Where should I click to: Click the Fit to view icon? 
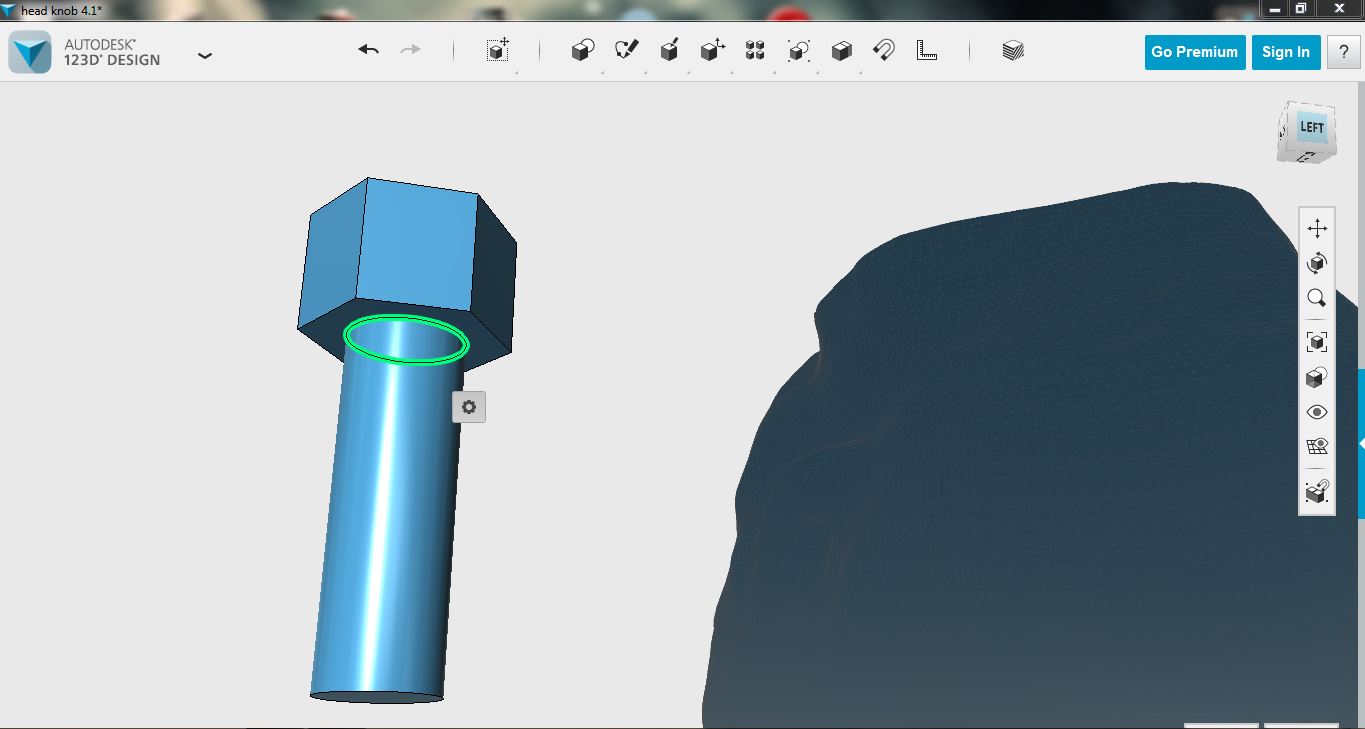1317,342
